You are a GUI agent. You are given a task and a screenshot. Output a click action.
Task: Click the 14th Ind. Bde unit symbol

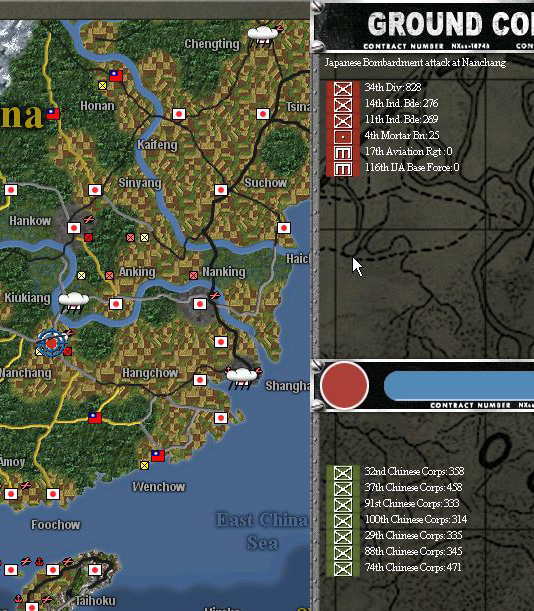click(x=343, y=105)
